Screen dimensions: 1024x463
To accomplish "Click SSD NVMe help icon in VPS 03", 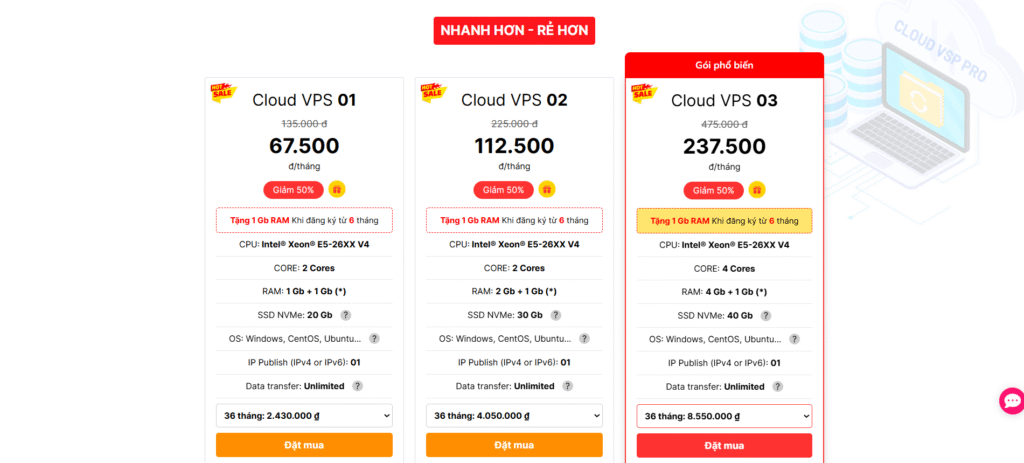I will click(x=766, y=315).
